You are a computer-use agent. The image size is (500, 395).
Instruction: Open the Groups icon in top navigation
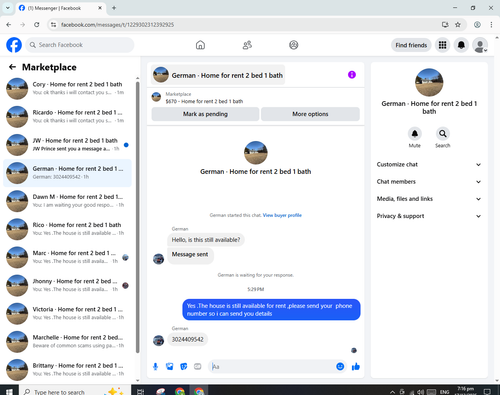click(x=294, y=45)
